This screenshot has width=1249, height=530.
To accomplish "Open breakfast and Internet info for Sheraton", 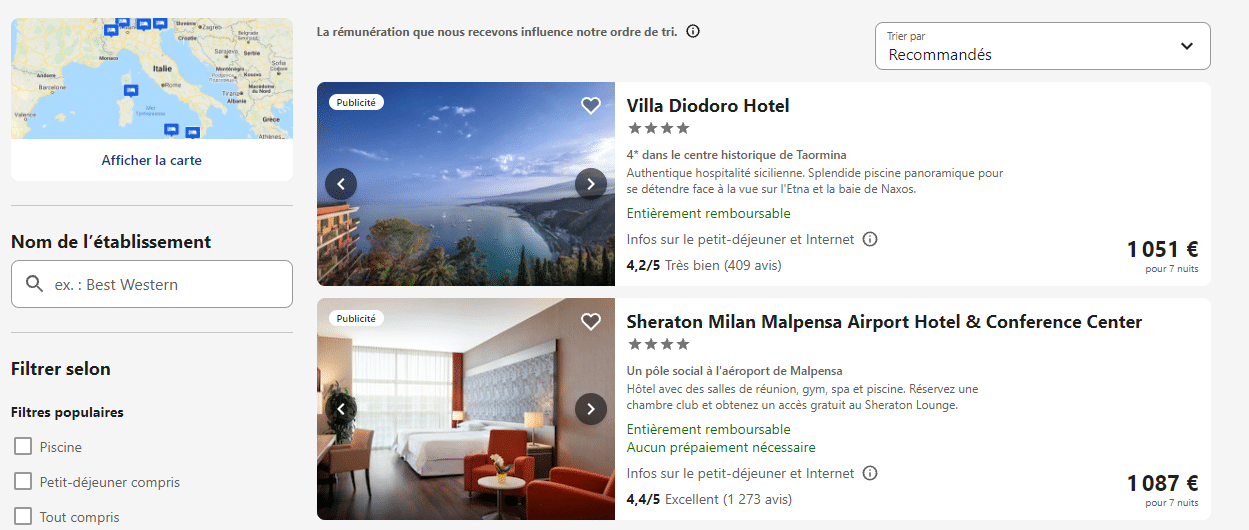I will point(870,473).
